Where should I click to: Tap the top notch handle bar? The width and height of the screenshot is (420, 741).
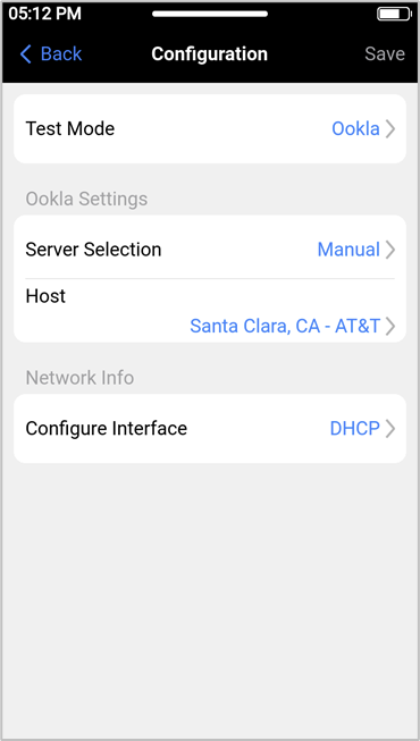pos(210,14)
